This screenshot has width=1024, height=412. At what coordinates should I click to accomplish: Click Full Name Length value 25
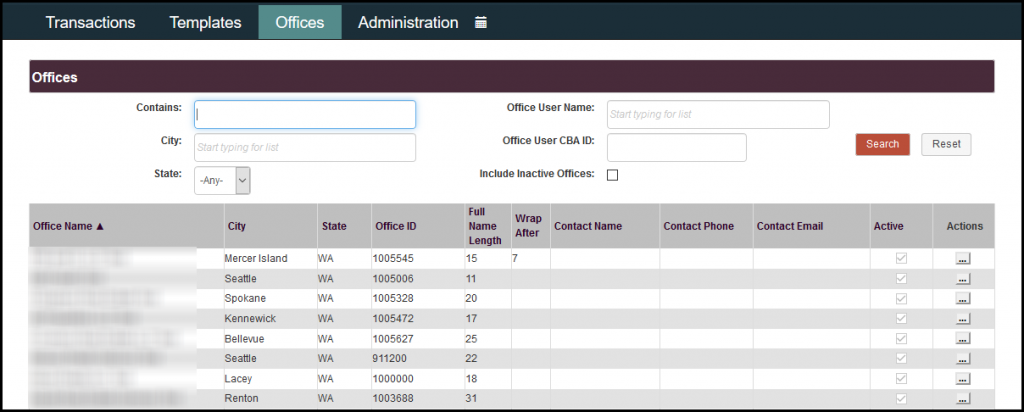tap(472, 339)
